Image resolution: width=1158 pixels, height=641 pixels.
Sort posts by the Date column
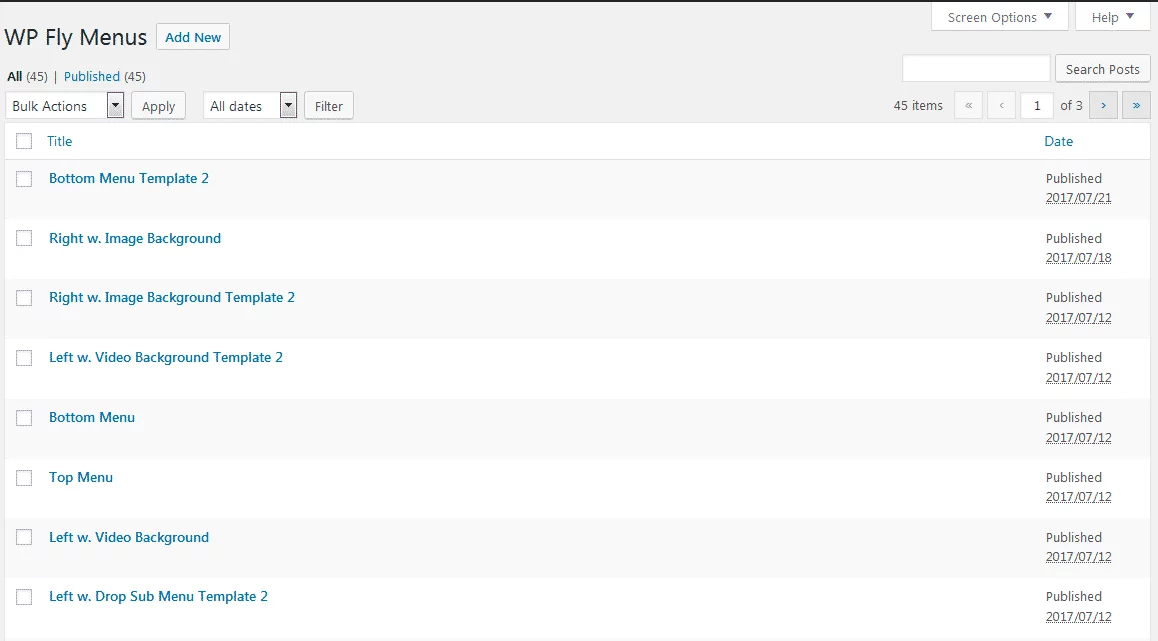1058,141
